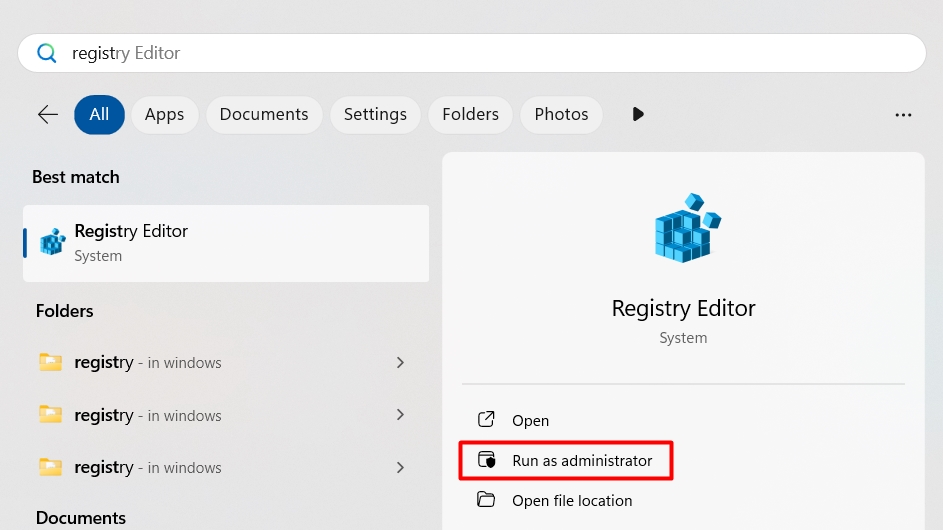Go back with the left arrow

(x=48, y=114)
